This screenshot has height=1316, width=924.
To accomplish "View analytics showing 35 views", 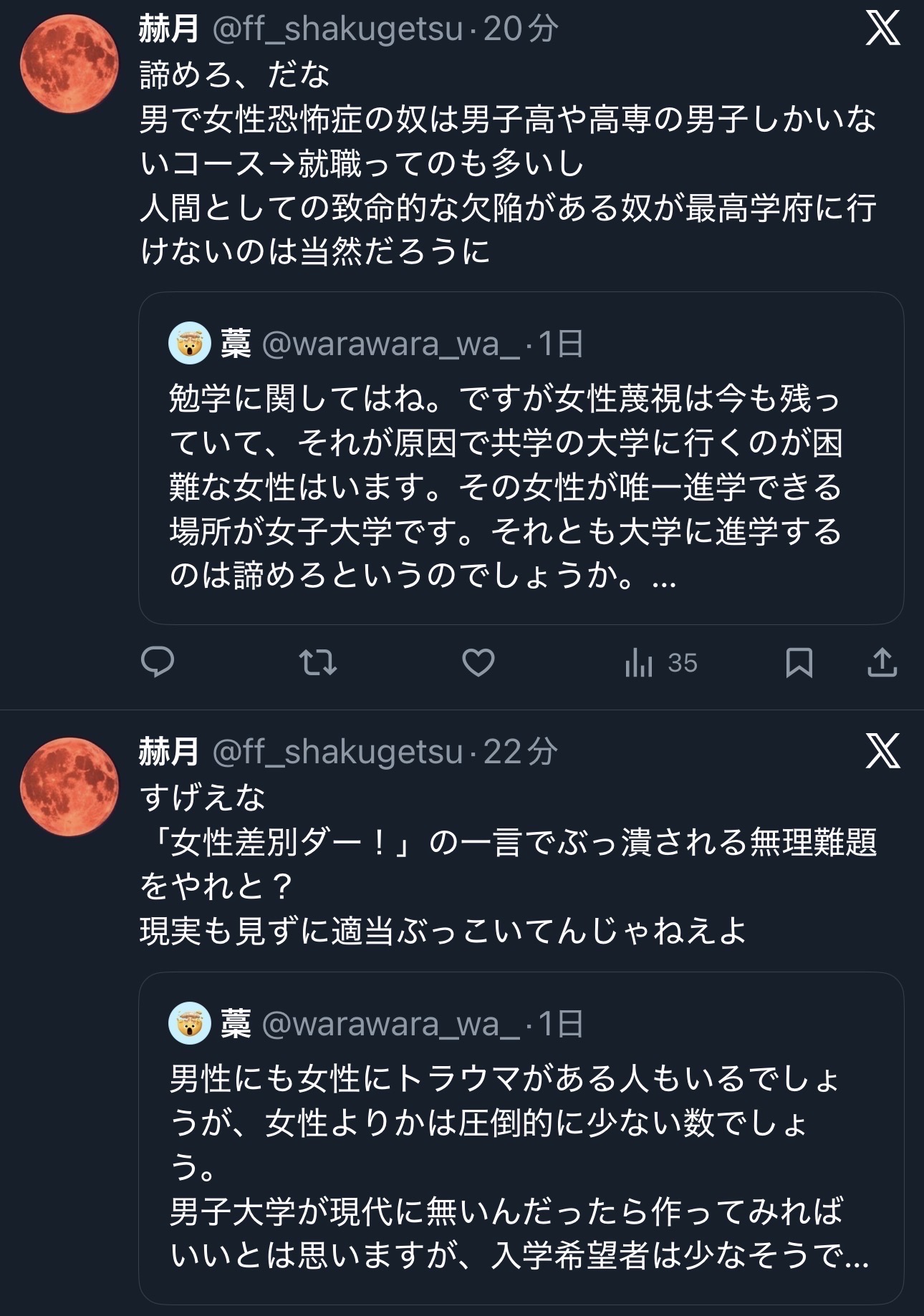I will (x=660, y=663).
